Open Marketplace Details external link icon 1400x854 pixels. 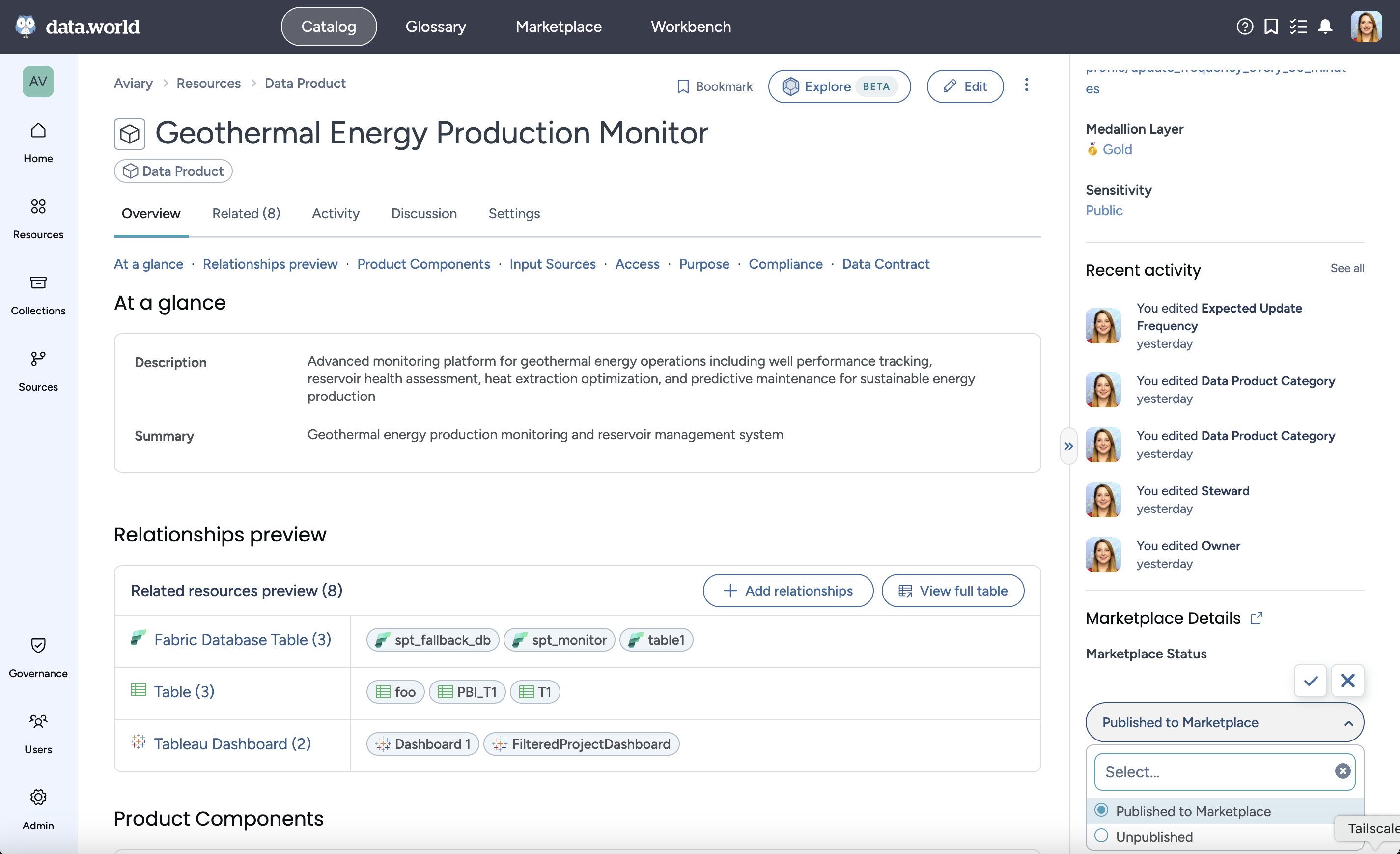(1256, 618)
